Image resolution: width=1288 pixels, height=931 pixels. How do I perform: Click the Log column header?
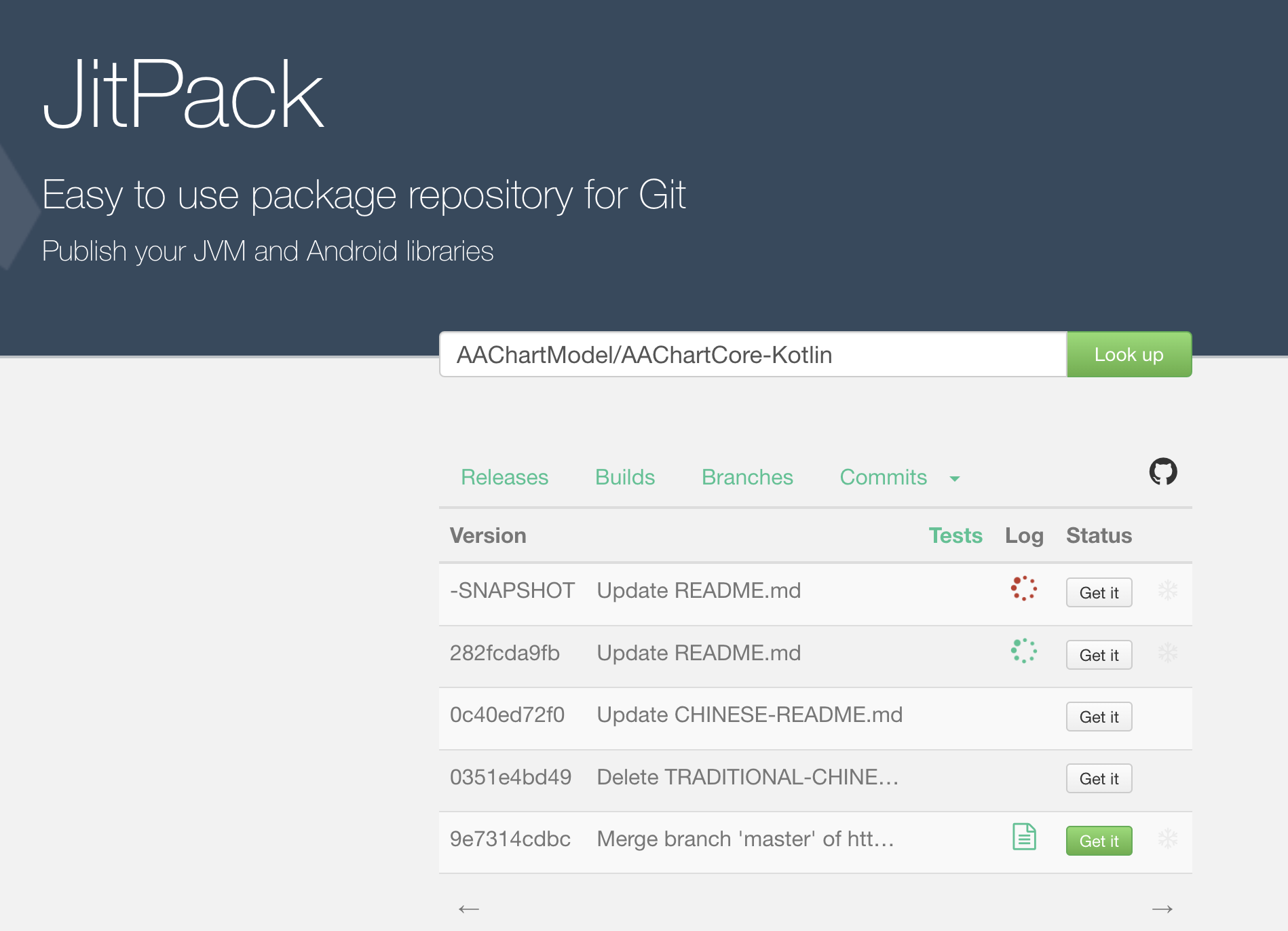[1025, 535]
